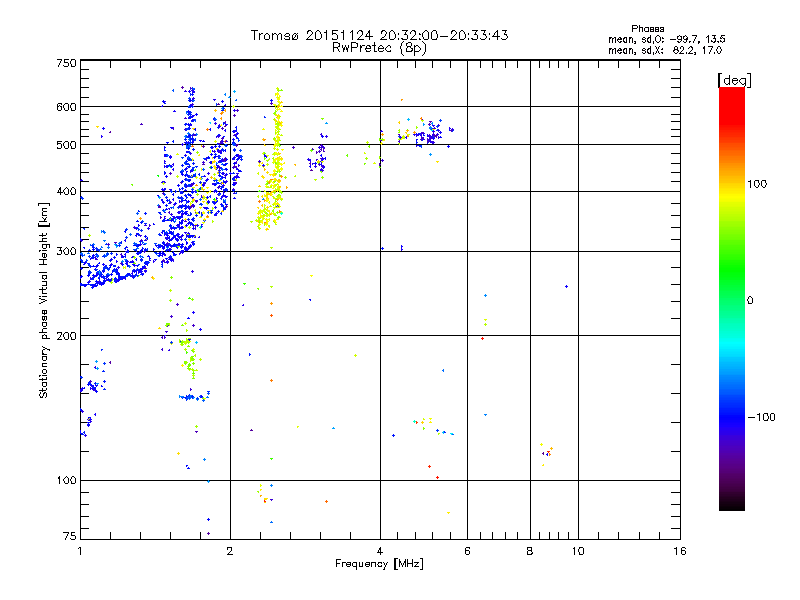The height and width of the screenshot is (600, 800).
Task: Click the x-axis tick label "6"
Action: (x=467, y=551)
